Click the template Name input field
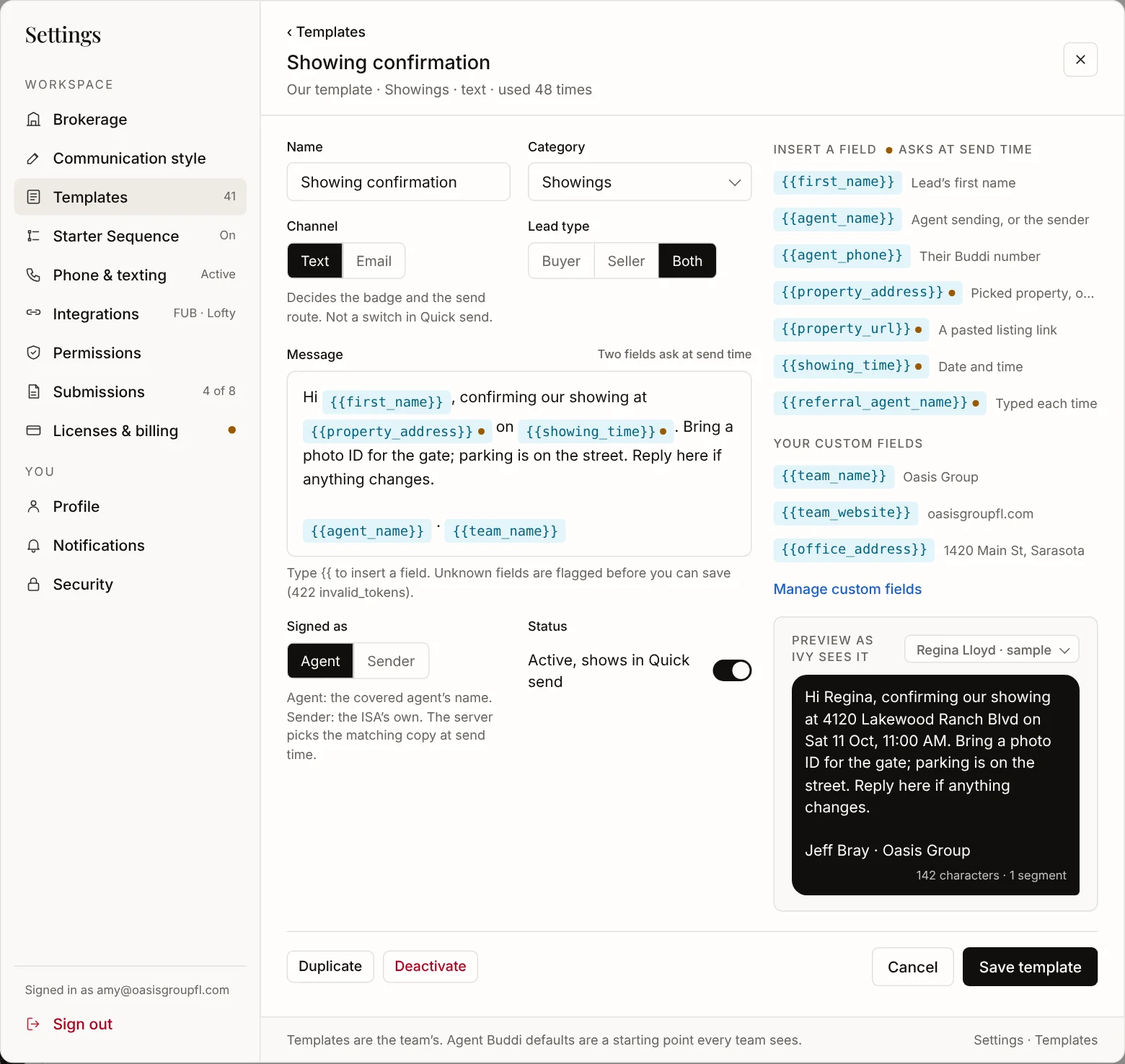 (399, 182)
